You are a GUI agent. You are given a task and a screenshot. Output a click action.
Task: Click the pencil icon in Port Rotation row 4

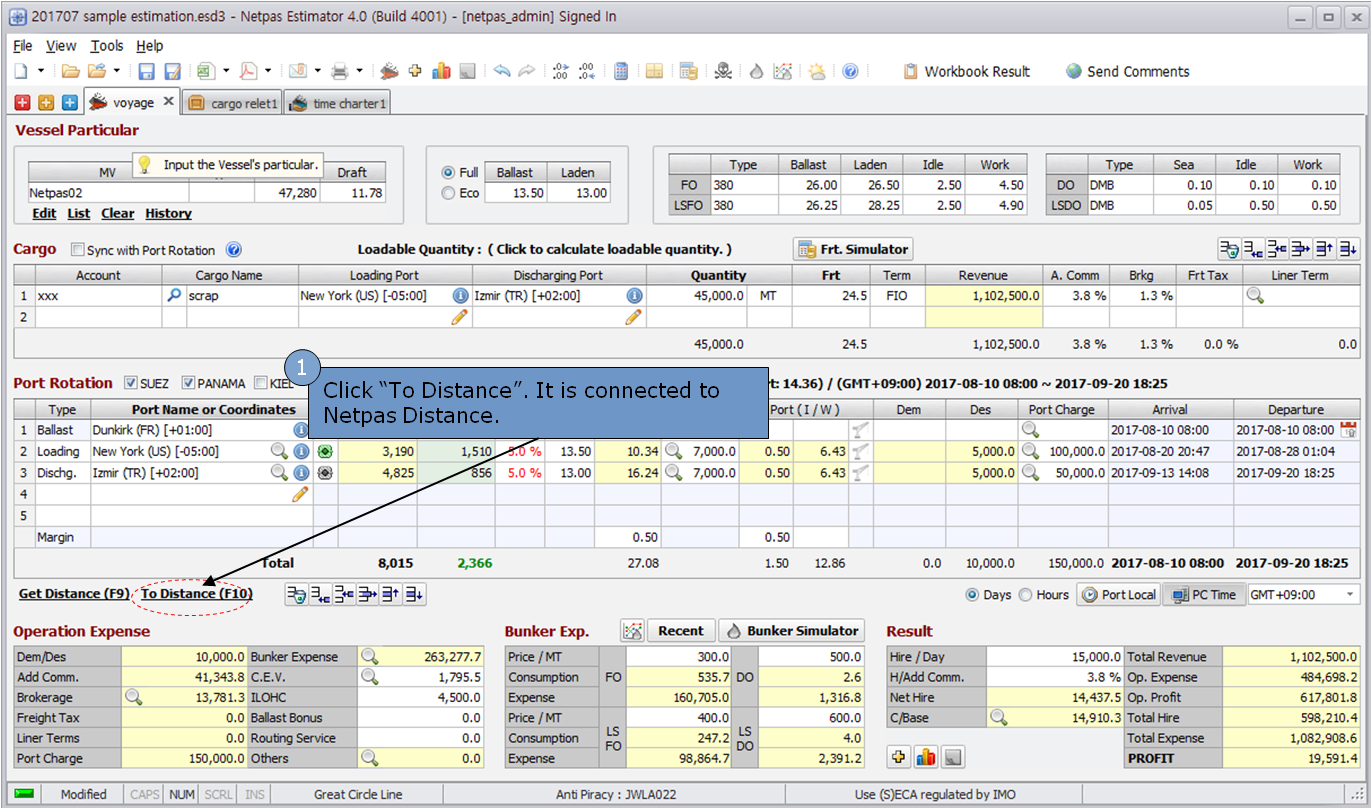[x=300, y=494]
